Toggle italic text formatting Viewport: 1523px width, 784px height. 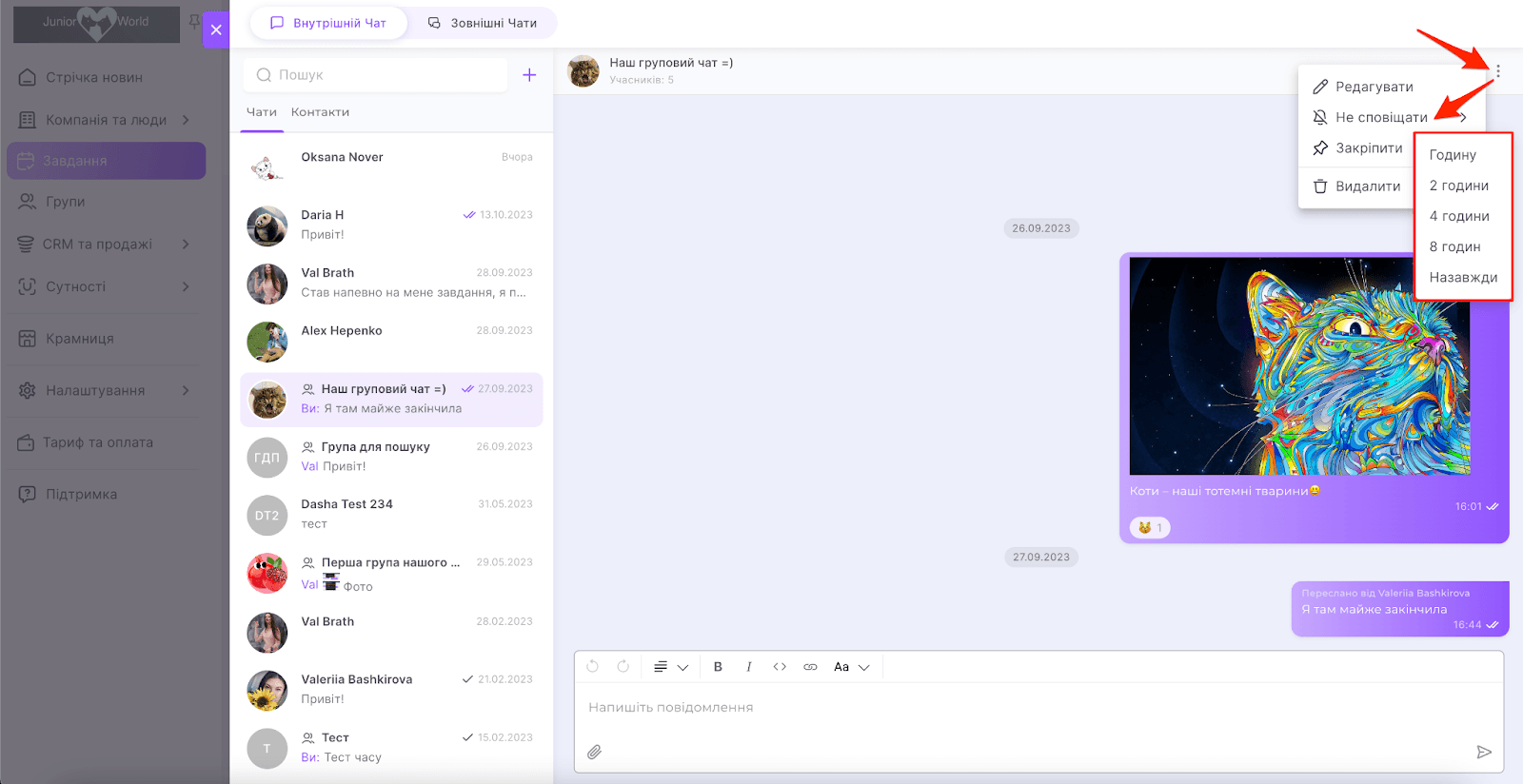pyautogui.click(x=749, y=667)
